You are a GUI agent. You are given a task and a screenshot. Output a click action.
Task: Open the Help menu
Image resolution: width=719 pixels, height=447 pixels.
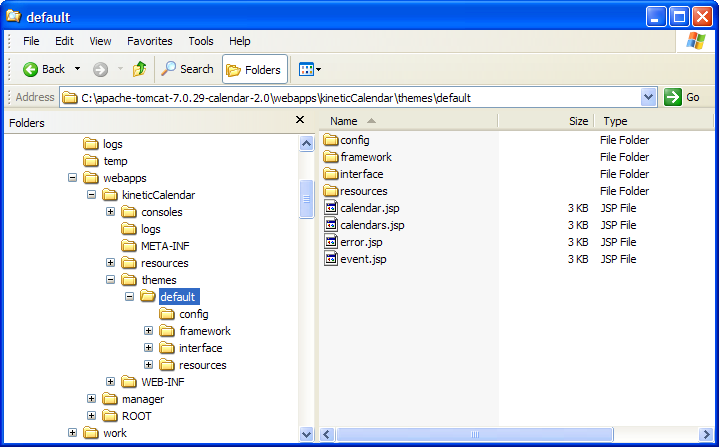click(239, 41)
